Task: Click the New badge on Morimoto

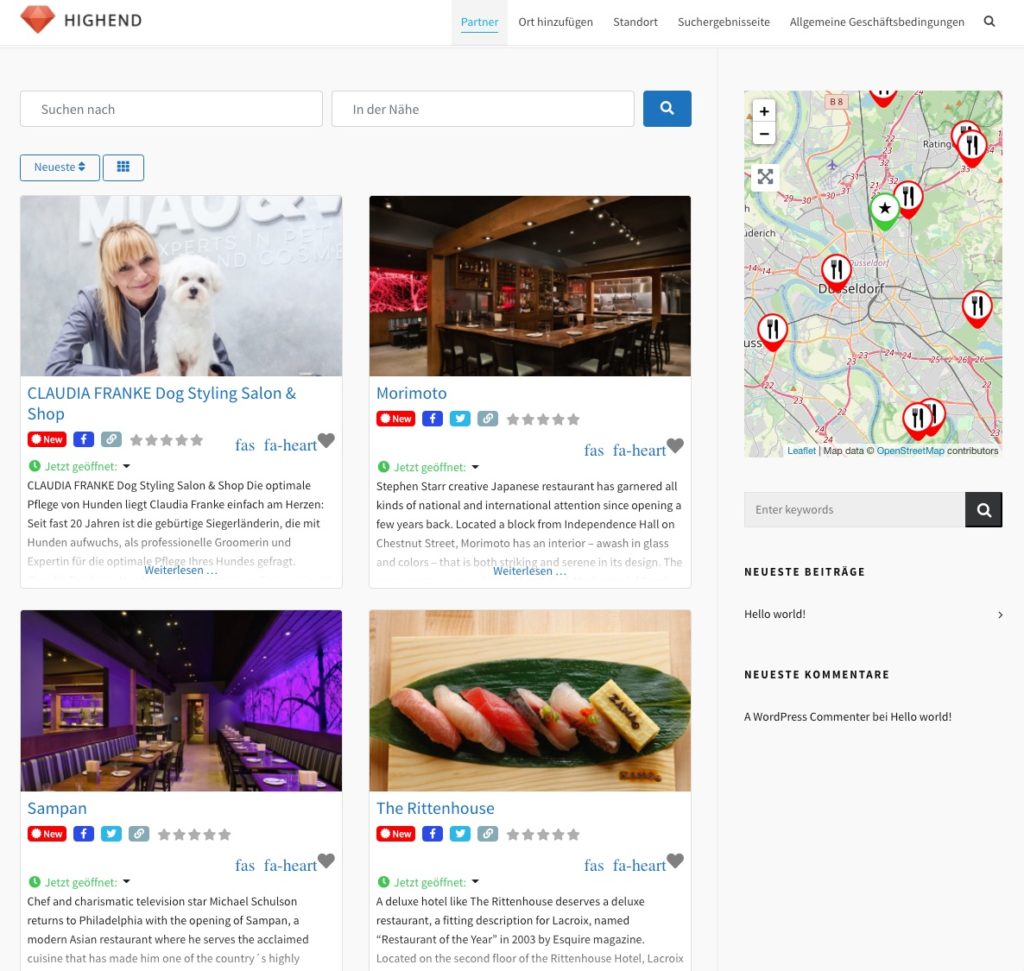Action: [396, 419]
